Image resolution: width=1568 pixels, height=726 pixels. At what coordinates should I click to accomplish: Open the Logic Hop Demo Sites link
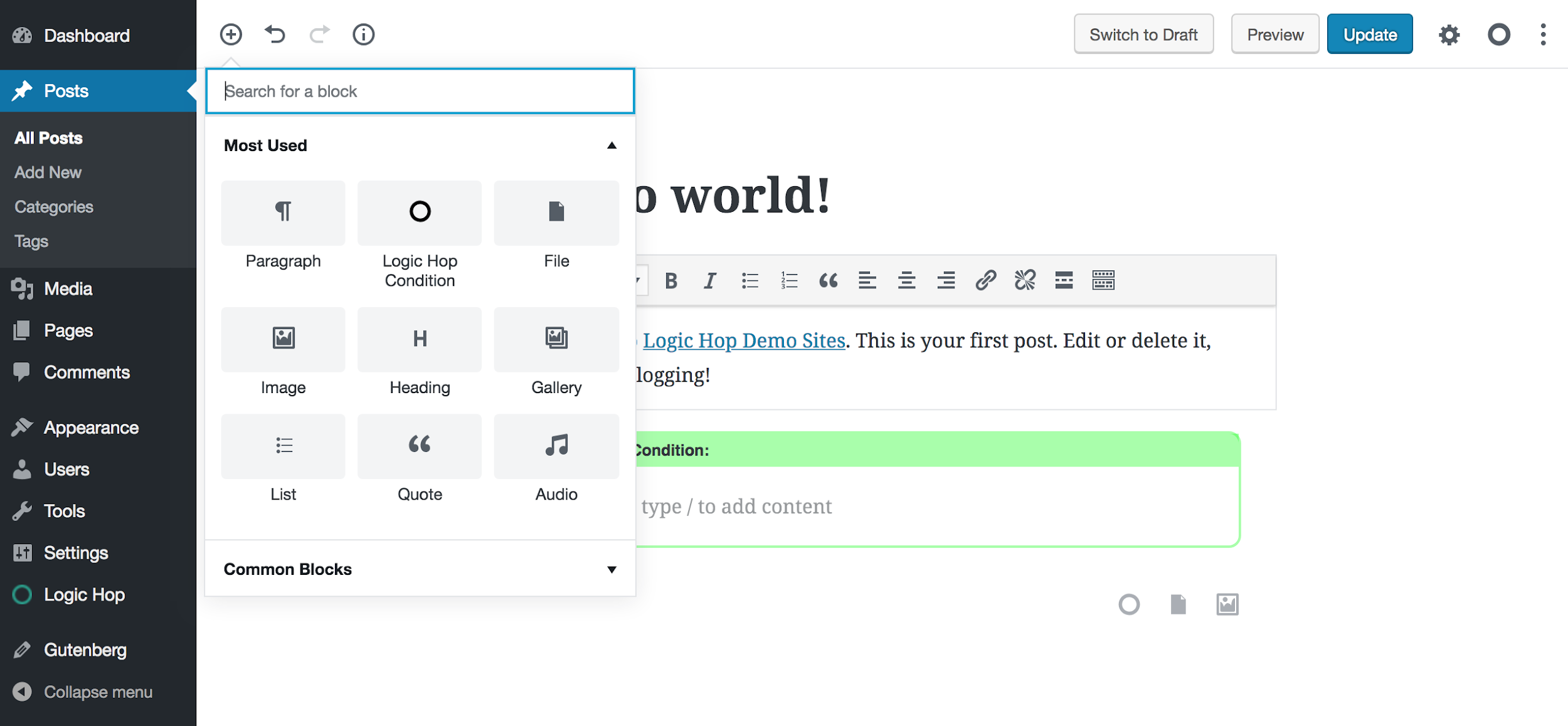[x=744, y=340]
